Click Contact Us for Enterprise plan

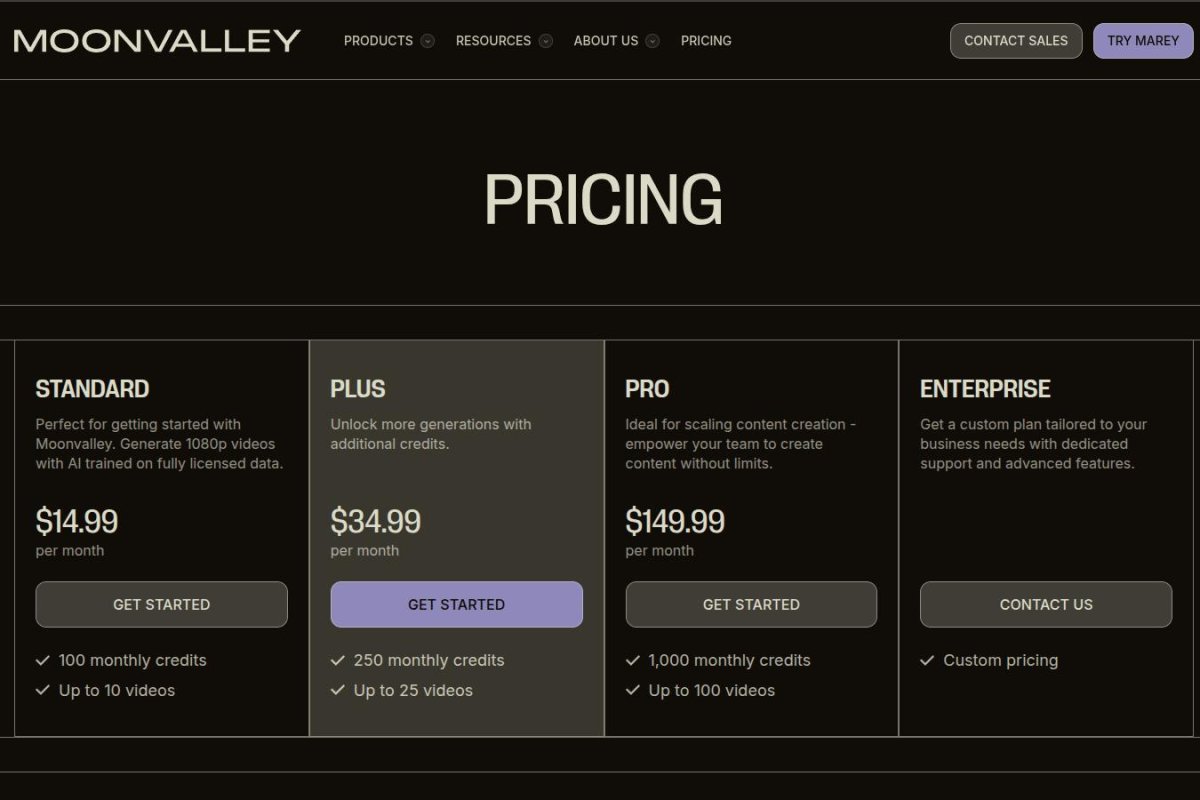[x=1045, y=604]
